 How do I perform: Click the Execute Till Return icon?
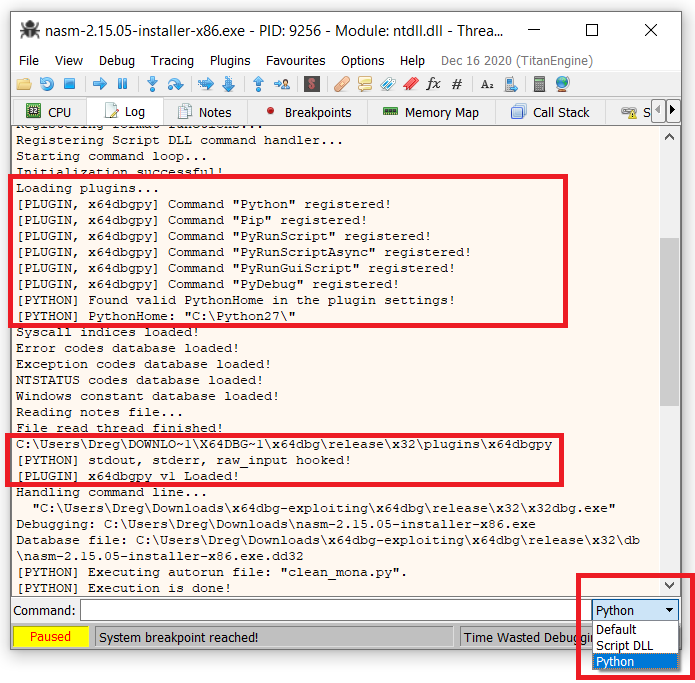[x=258, y=84]
